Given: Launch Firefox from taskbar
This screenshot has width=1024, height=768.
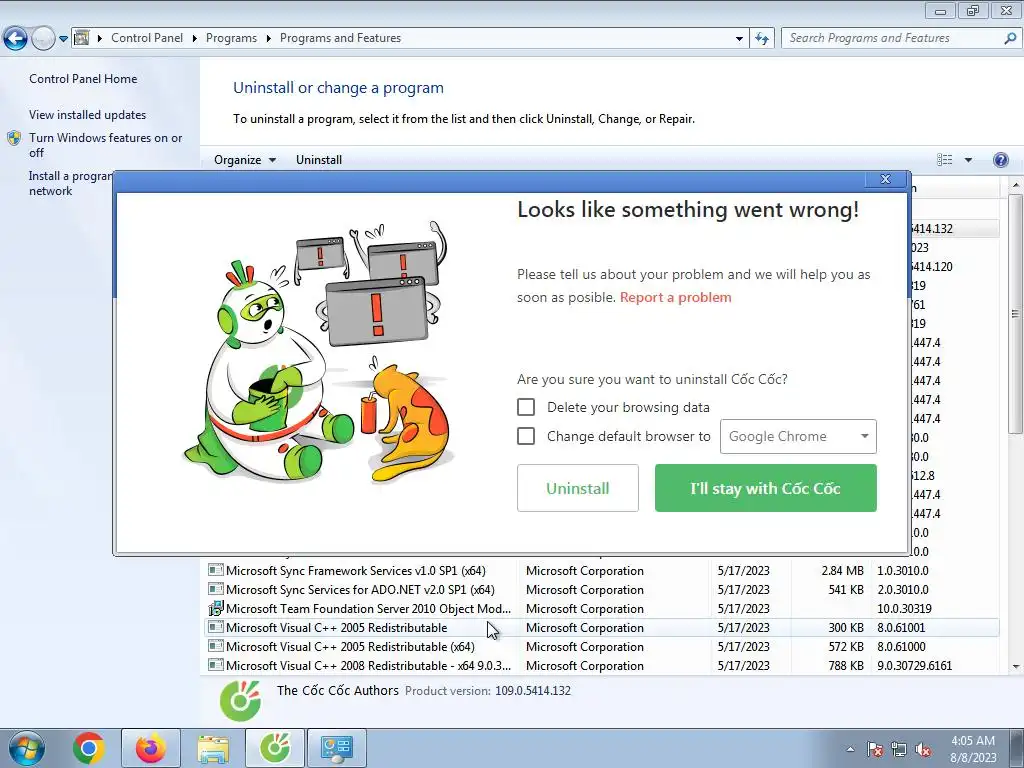Looking at the screenshot, I should click(x=150, y=748).
